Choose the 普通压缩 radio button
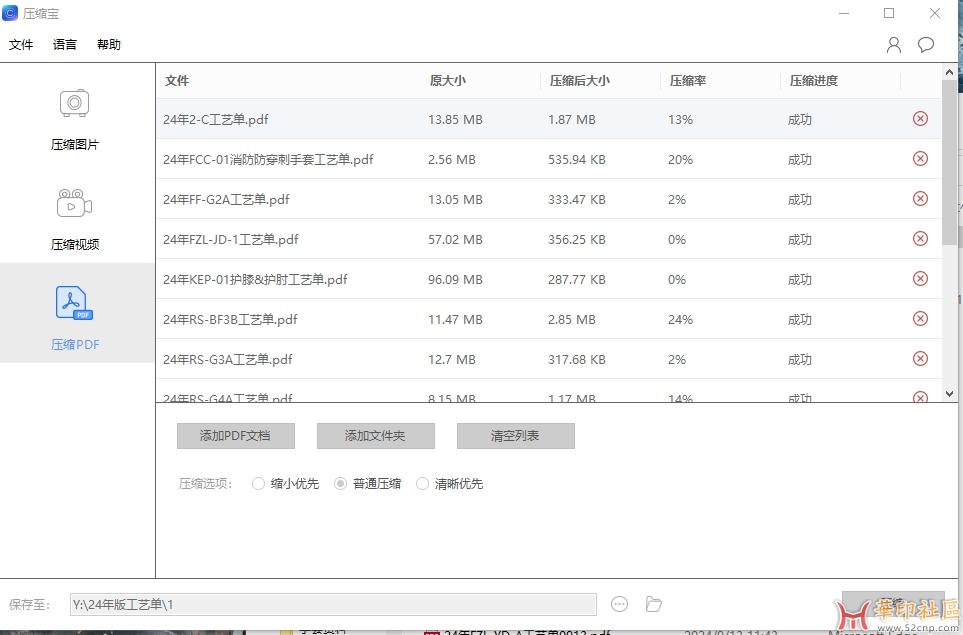The width and height of the screenshot is (963, 635). tap(339, 483)
